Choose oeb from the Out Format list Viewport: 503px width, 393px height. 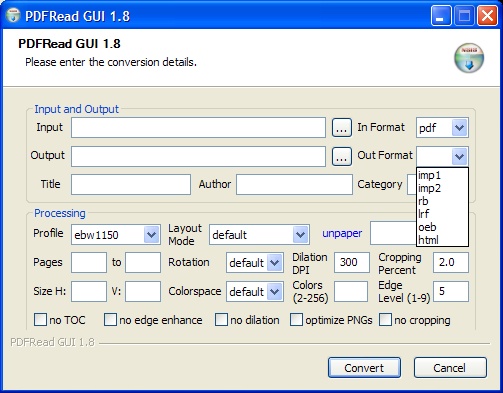[442, 227]
